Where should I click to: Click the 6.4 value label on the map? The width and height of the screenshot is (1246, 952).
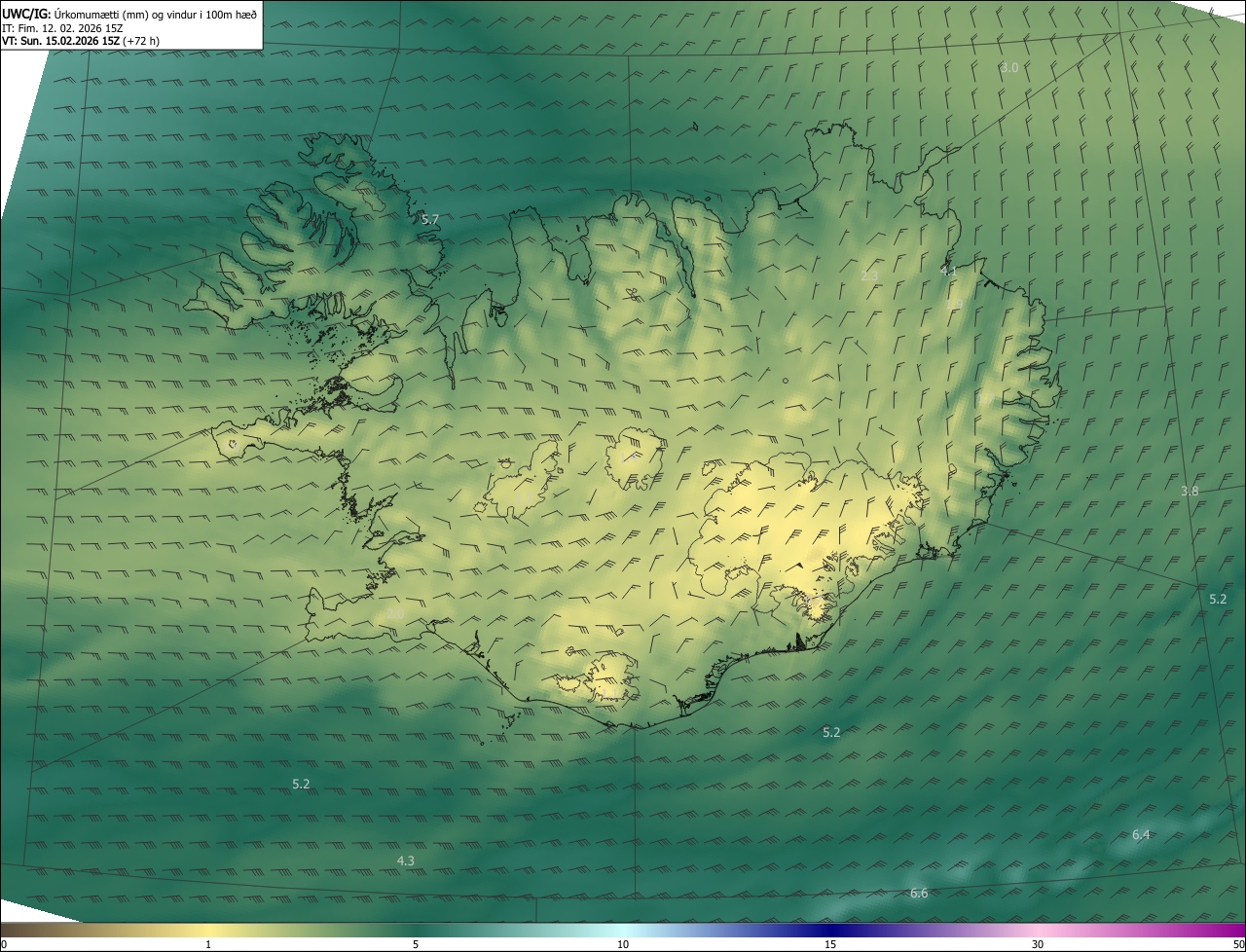[x=1141, y=834]
